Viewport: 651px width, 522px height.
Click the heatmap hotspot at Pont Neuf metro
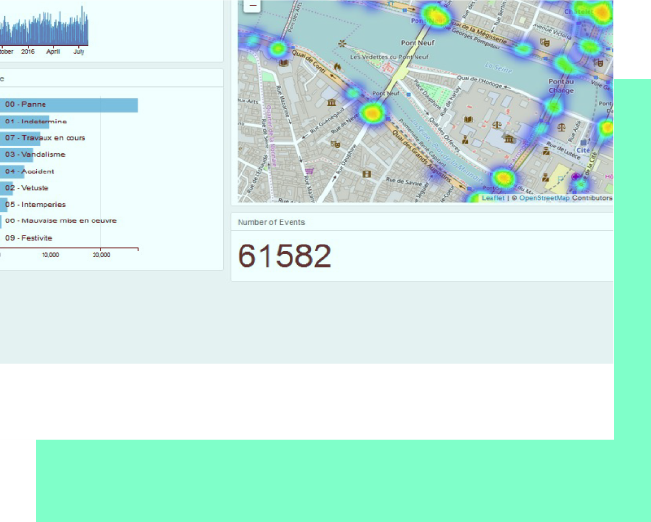pos(373,113)
